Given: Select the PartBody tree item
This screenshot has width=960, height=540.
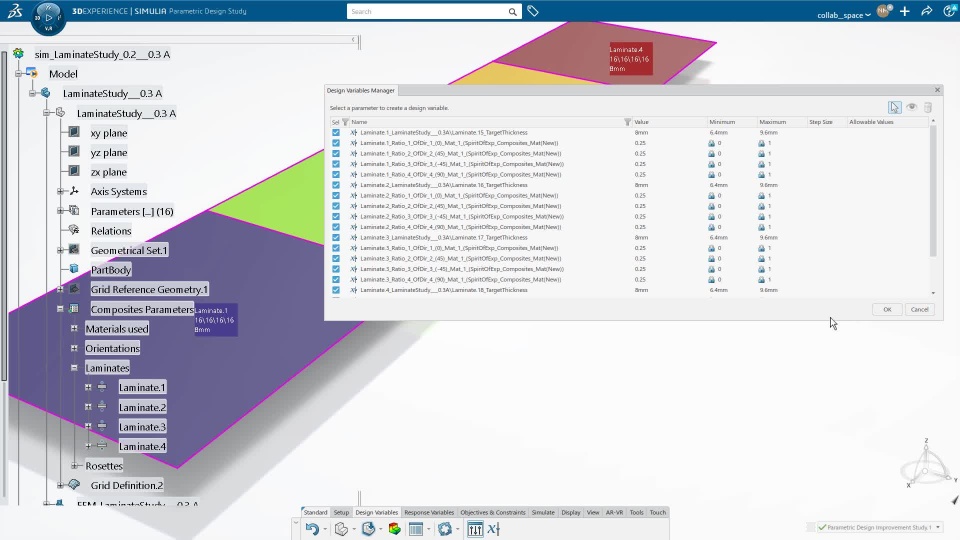Looking at the screenshot, I should coord(111,269).
